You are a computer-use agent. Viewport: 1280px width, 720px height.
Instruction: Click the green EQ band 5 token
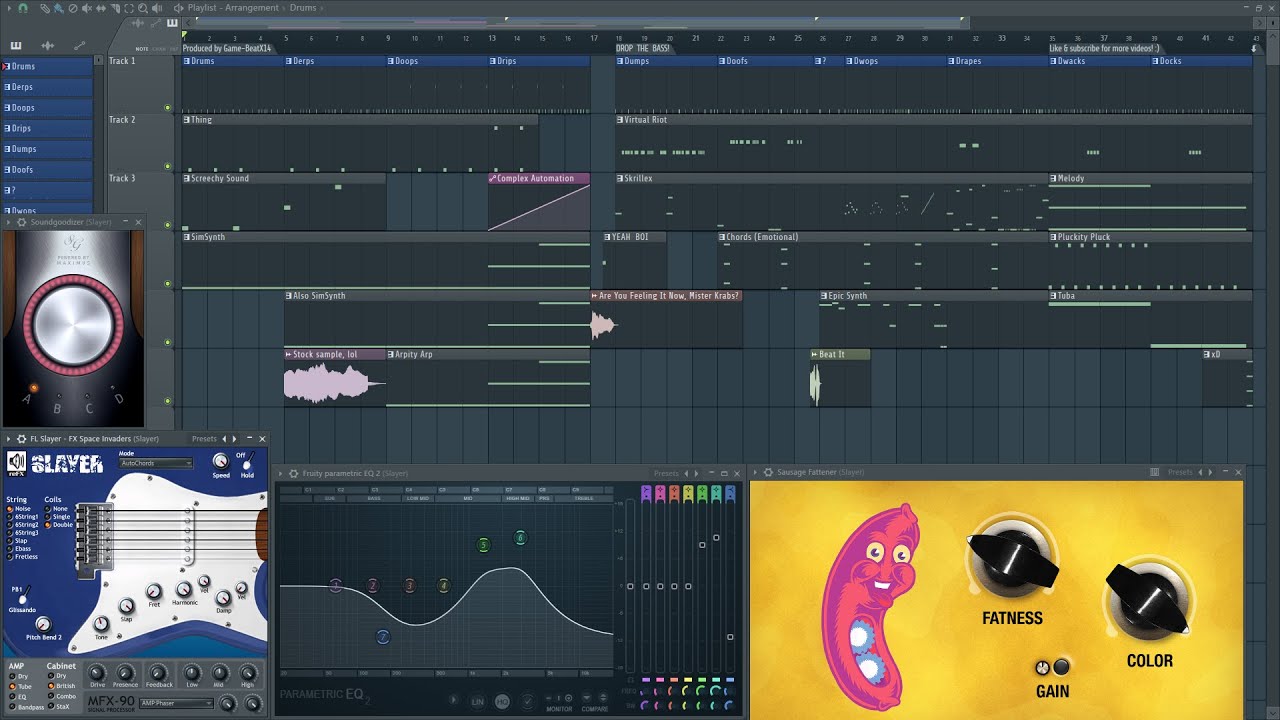(483, 545)
